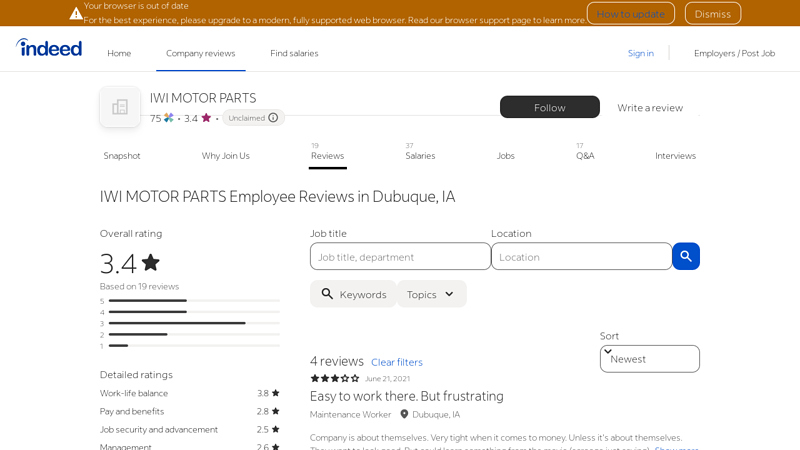Open review titled Easy to work there. But frustrating

click(407, 396)
